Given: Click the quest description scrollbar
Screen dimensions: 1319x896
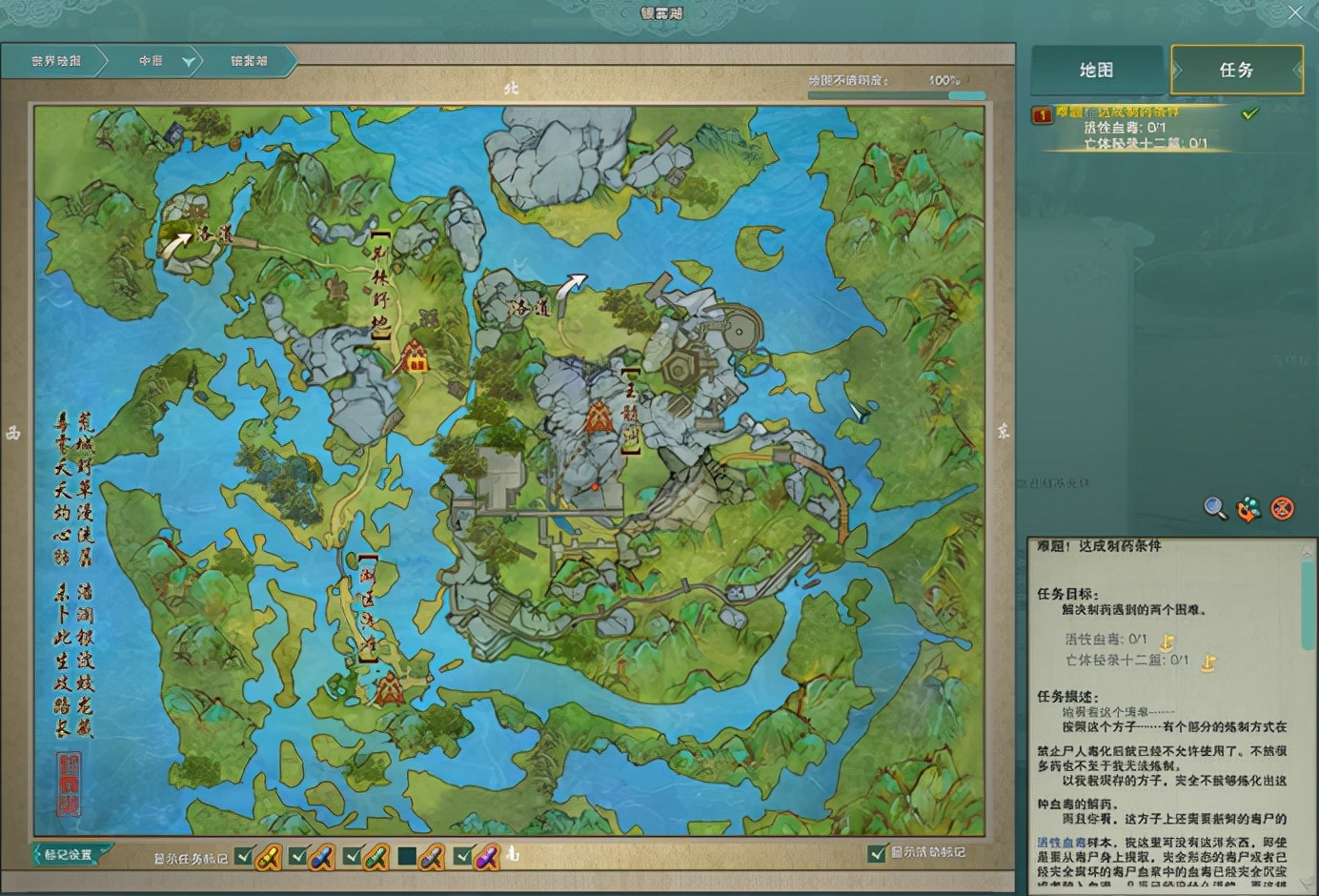Looking at the screenshot, I should (x=1308, y=605).
